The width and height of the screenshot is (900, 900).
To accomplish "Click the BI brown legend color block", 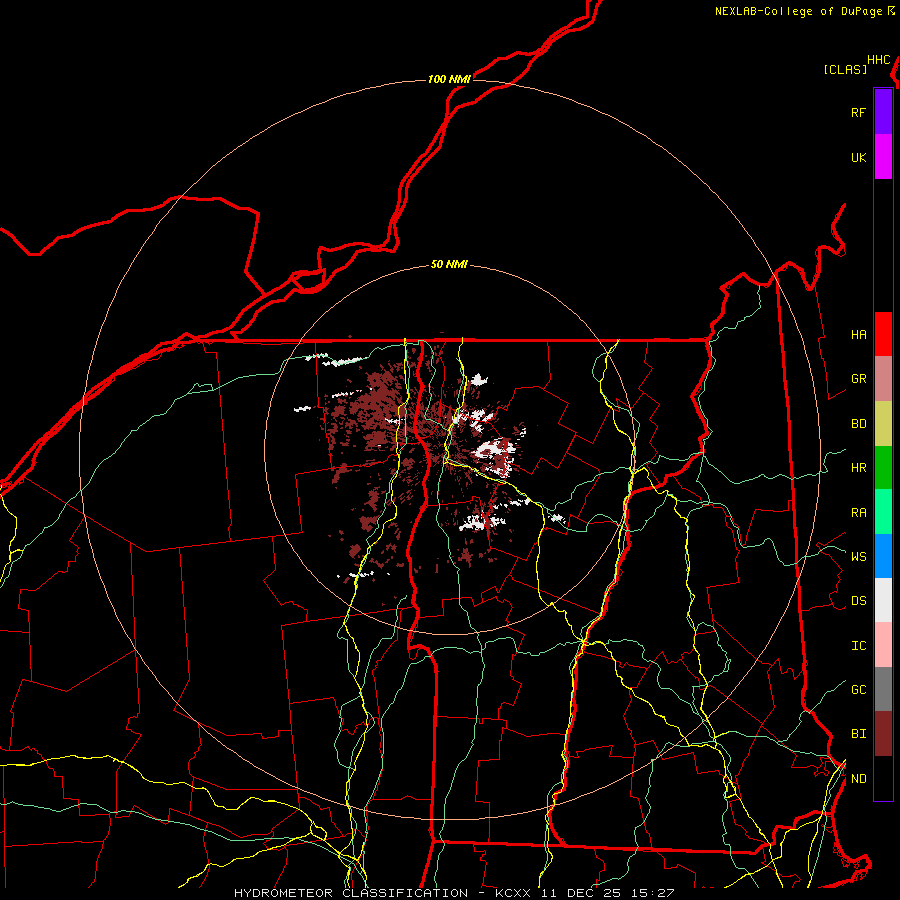I will 883,734.
